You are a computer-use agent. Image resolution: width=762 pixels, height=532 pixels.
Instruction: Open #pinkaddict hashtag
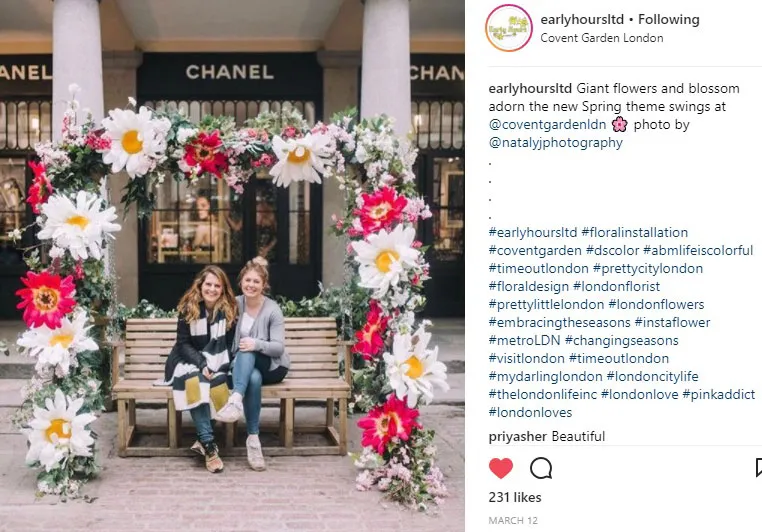pos(719,395)
